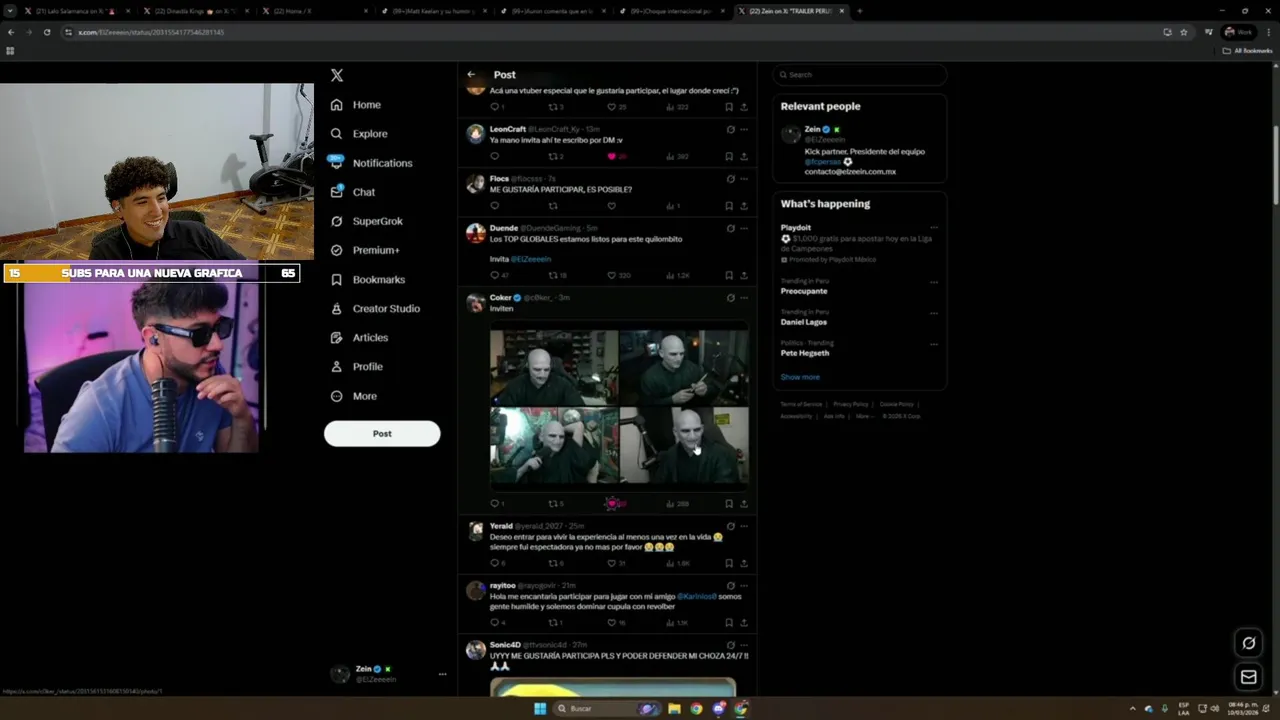Like the Yerald reply
This screenshot has width=1280, height=720.
612,563
